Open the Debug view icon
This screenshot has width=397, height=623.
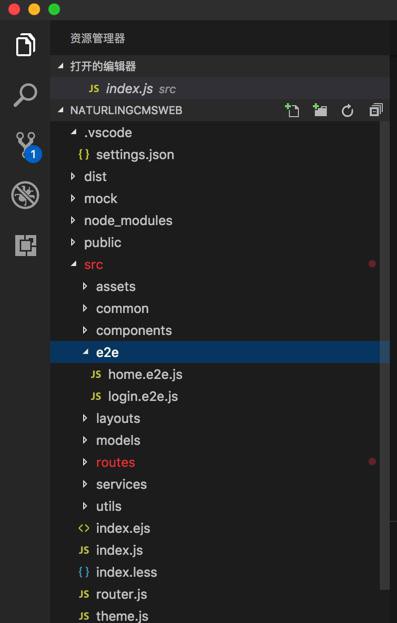tap(25, 195)
